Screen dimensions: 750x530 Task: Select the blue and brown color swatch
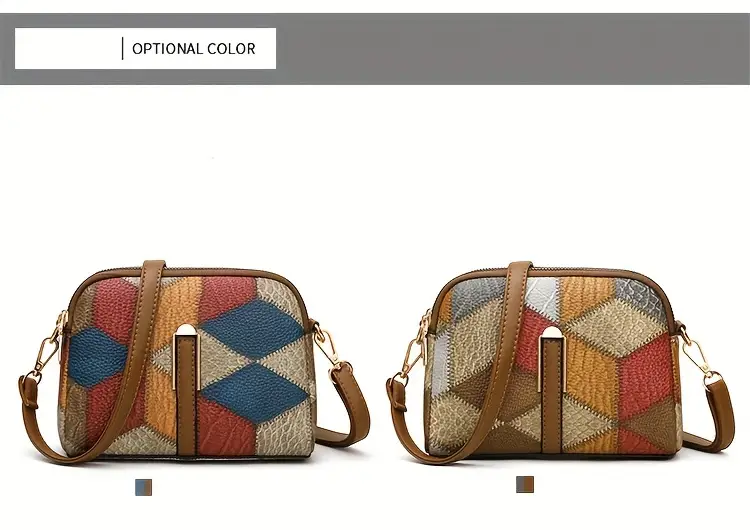(143, 487)
